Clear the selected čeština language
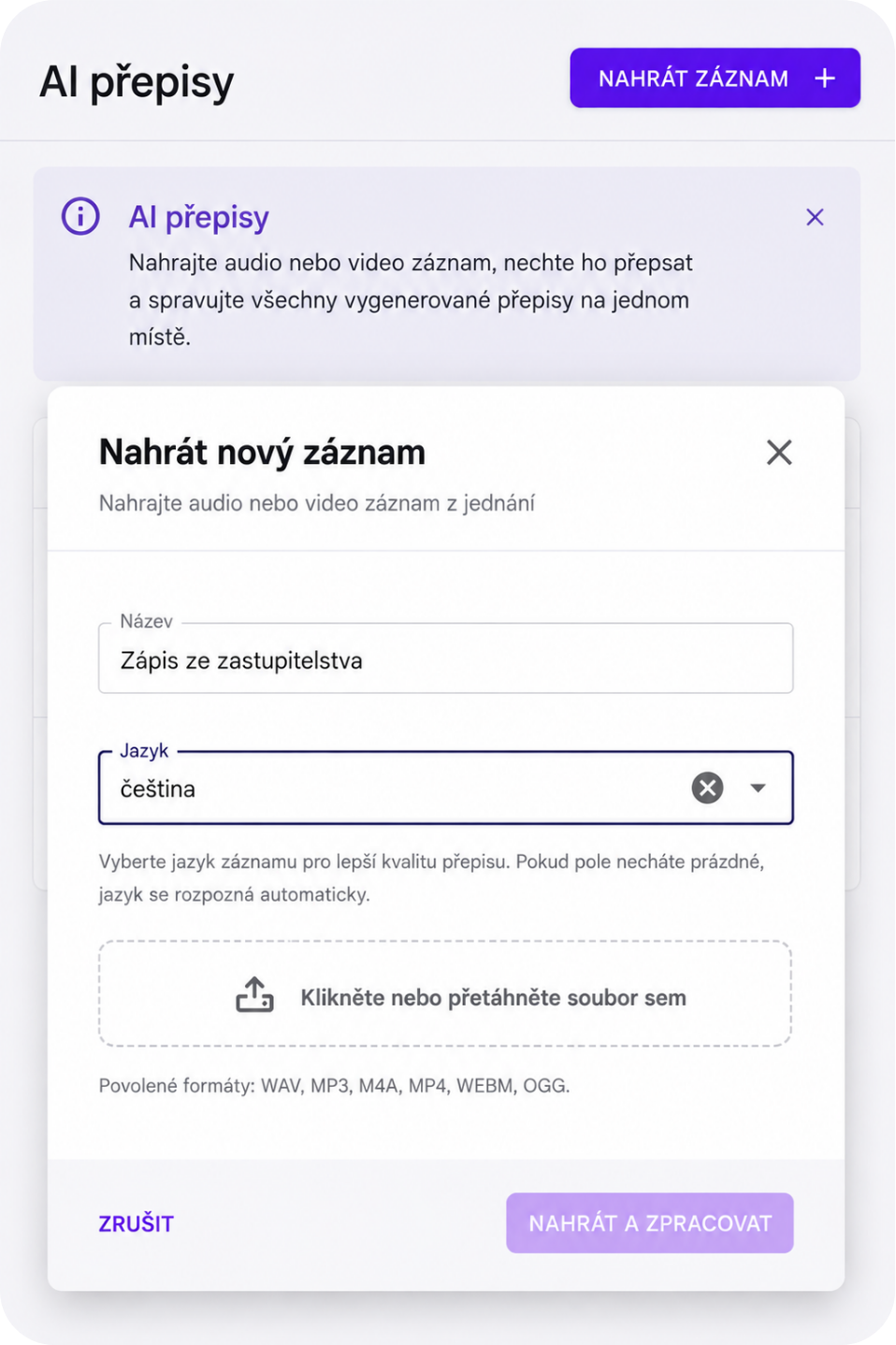 point(707,788)
